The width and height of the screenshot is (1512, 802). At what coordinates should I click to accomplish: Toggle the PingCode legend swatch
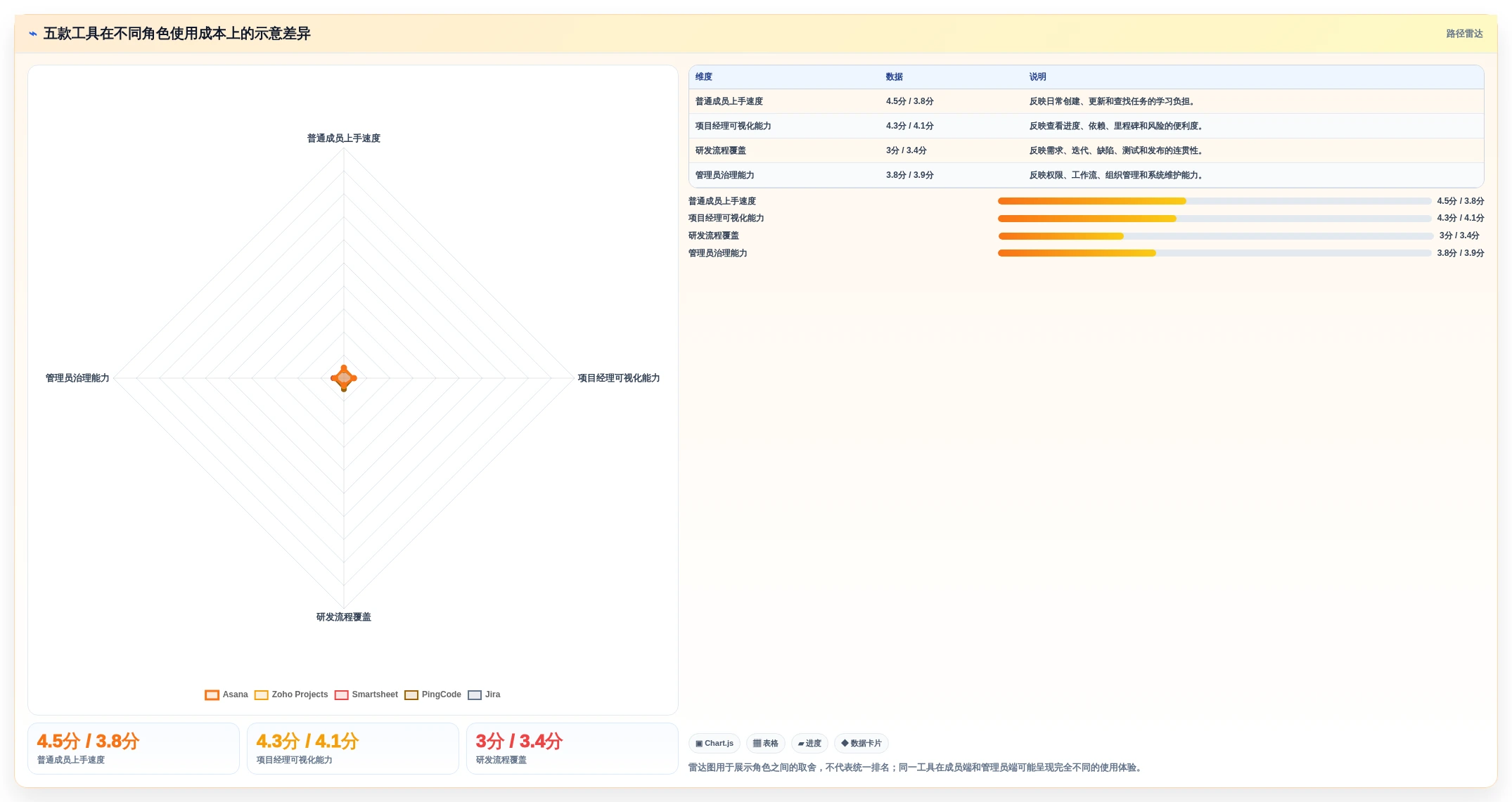tap(411, 695)
